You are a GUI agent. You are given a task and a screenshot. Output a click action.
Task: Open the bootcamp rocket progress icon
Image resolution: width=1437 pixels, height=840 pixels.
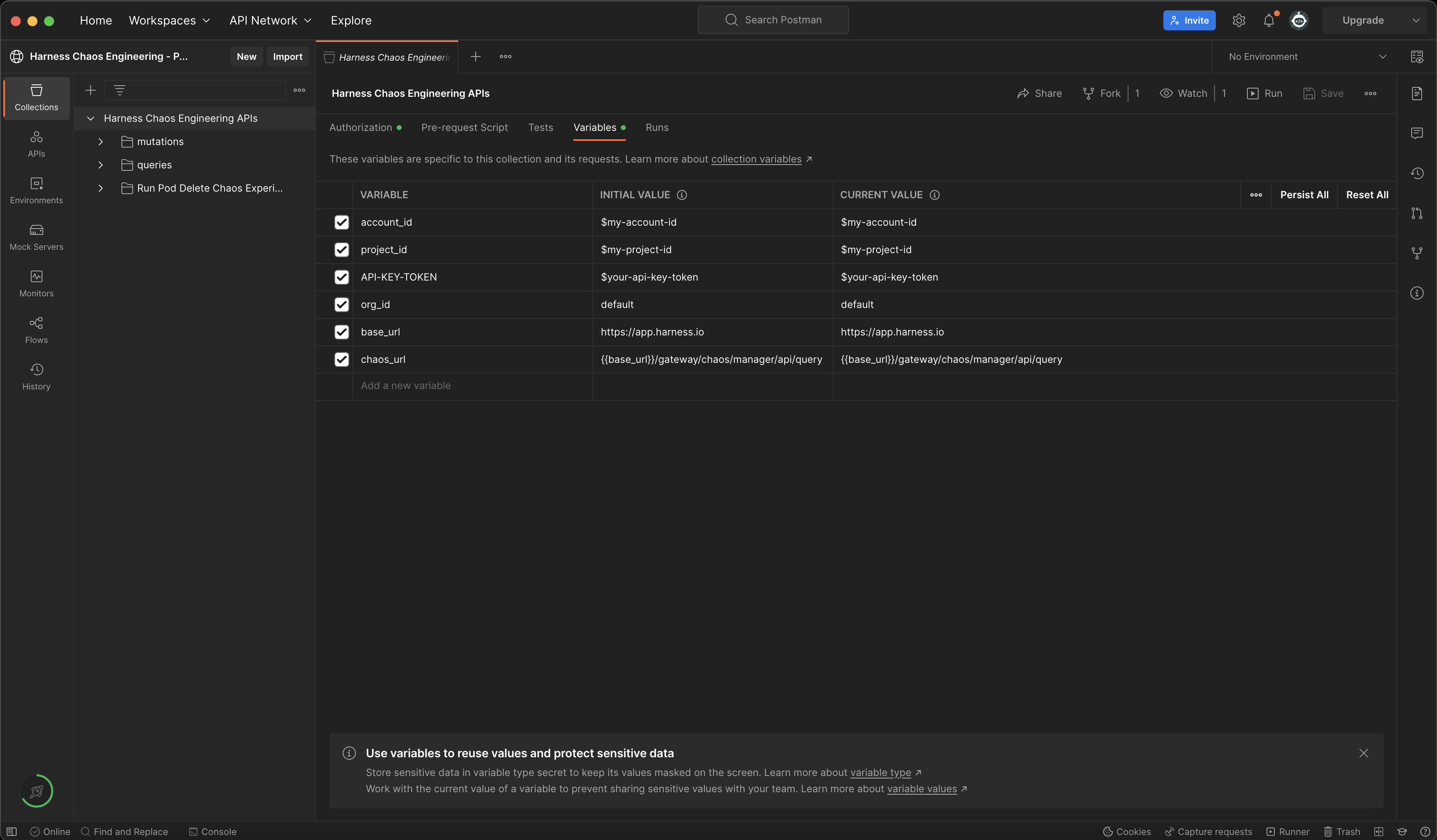coord(37,791)
